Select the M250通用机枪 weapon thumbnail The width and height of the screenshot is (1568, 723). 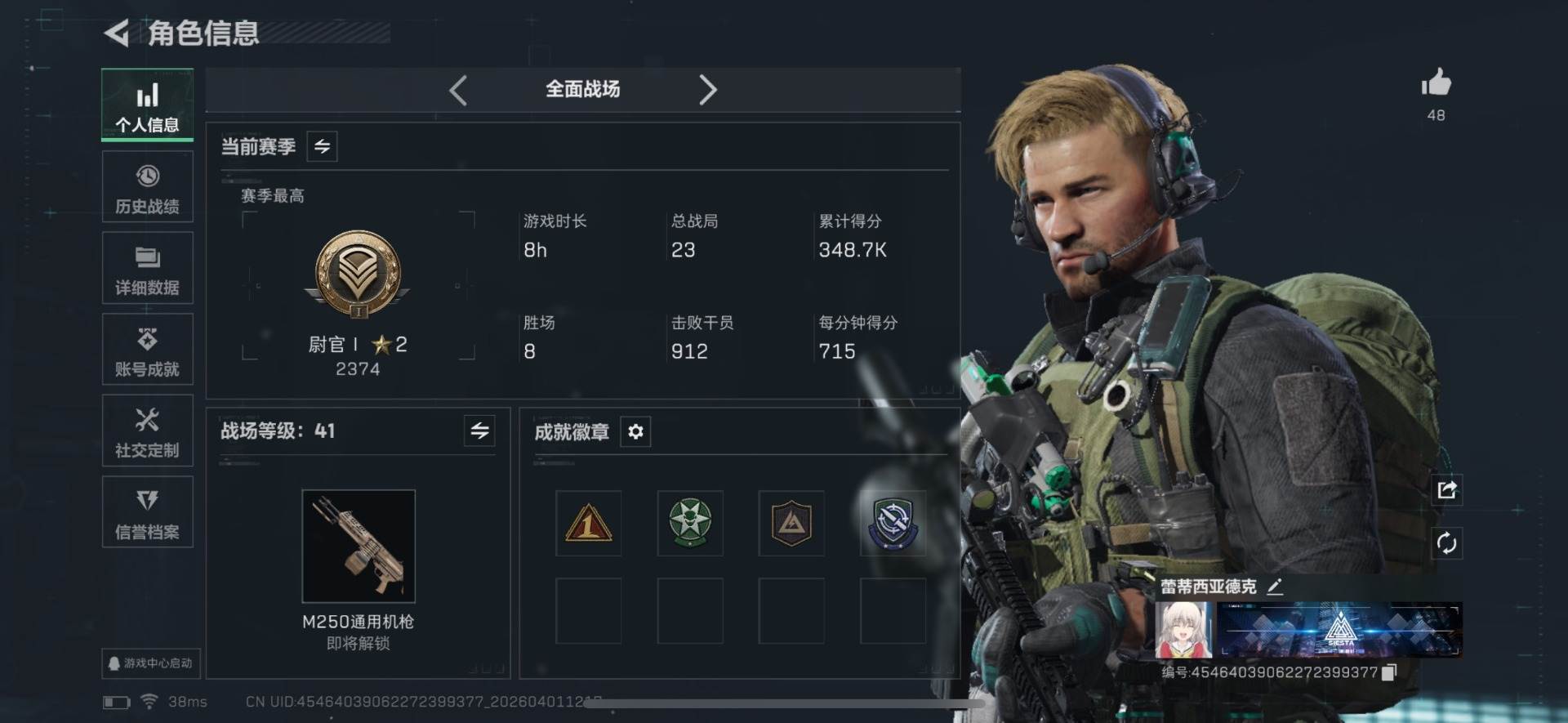(x=359, y=547)
